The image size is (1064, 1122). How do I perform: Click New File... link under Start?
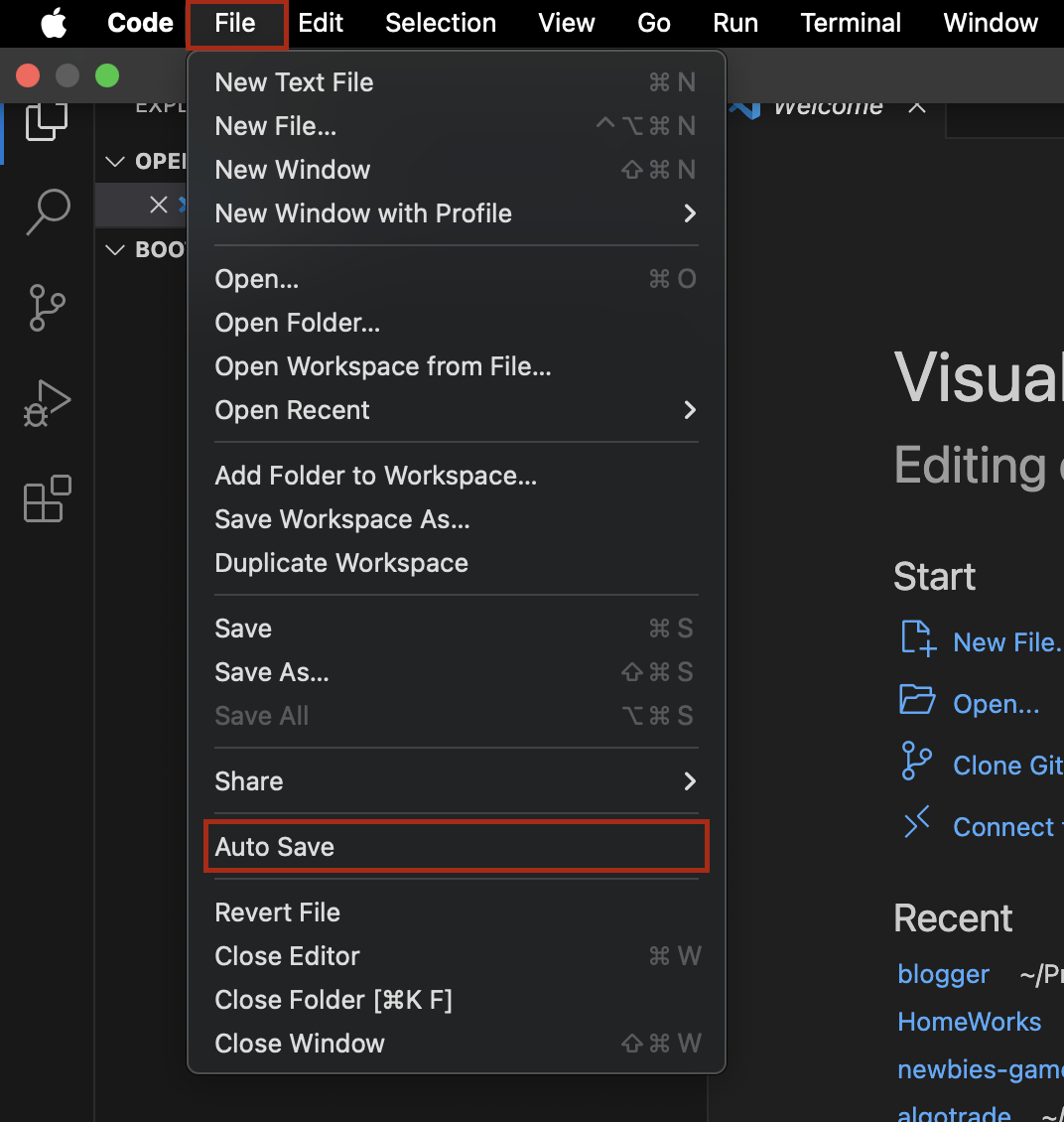[x=1007, y=642]
